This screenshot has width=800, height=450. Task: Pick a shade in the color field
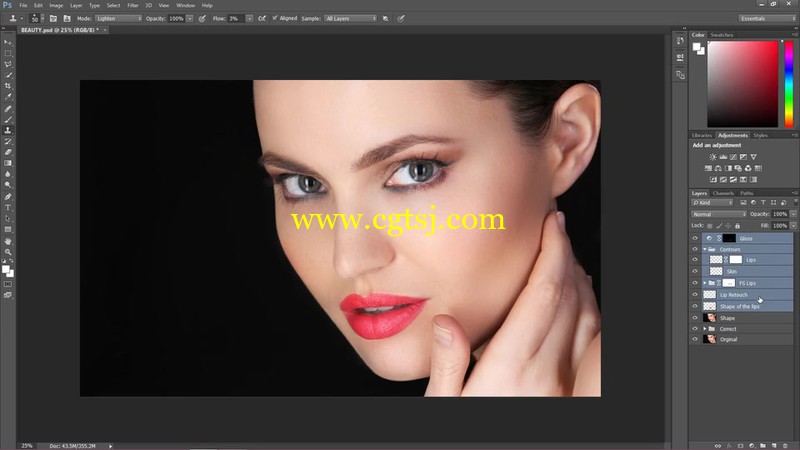click(742, 84)
